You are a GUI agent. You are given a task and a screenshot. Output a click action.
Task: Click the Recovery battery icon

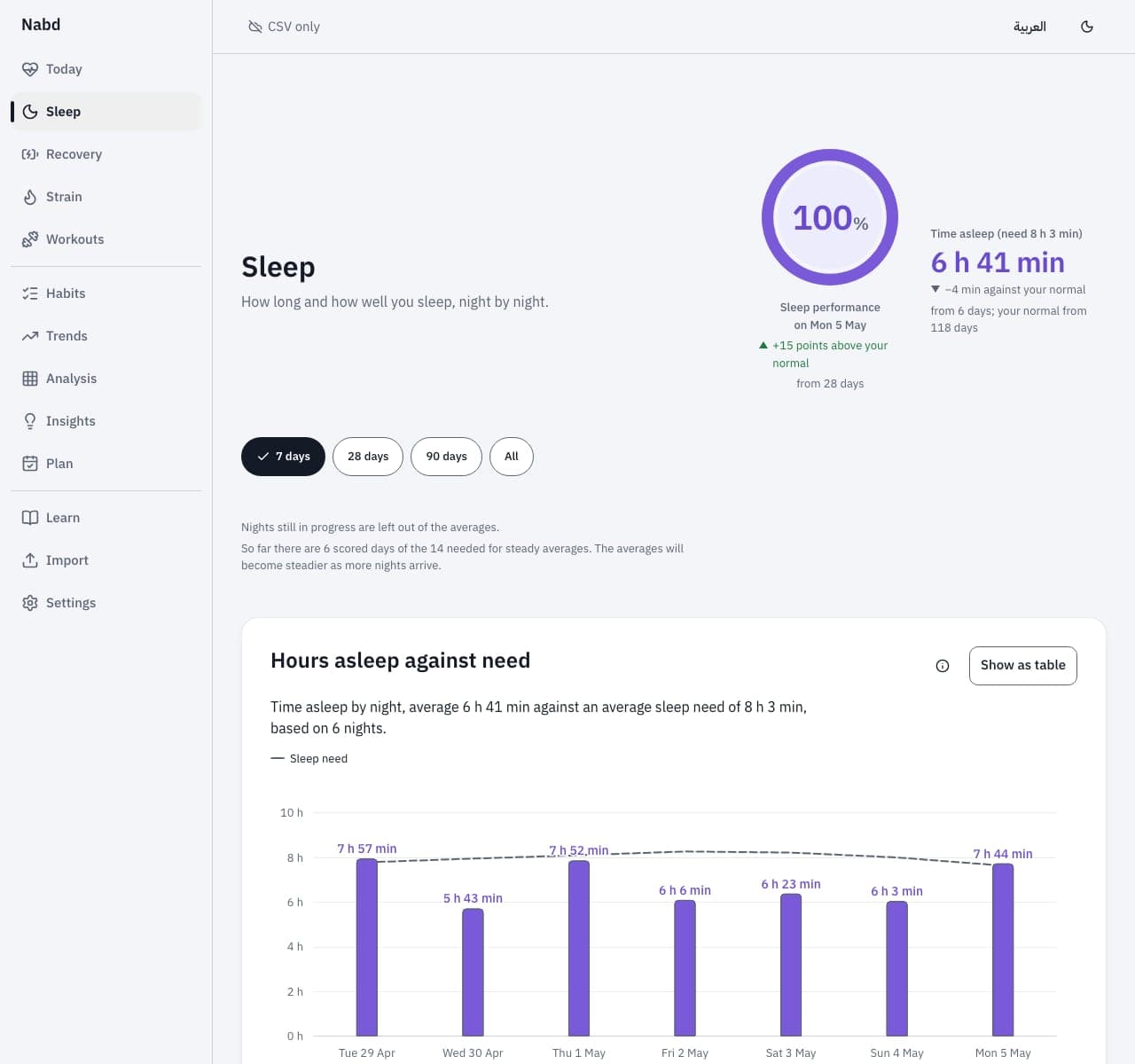[x=30, y=154]
